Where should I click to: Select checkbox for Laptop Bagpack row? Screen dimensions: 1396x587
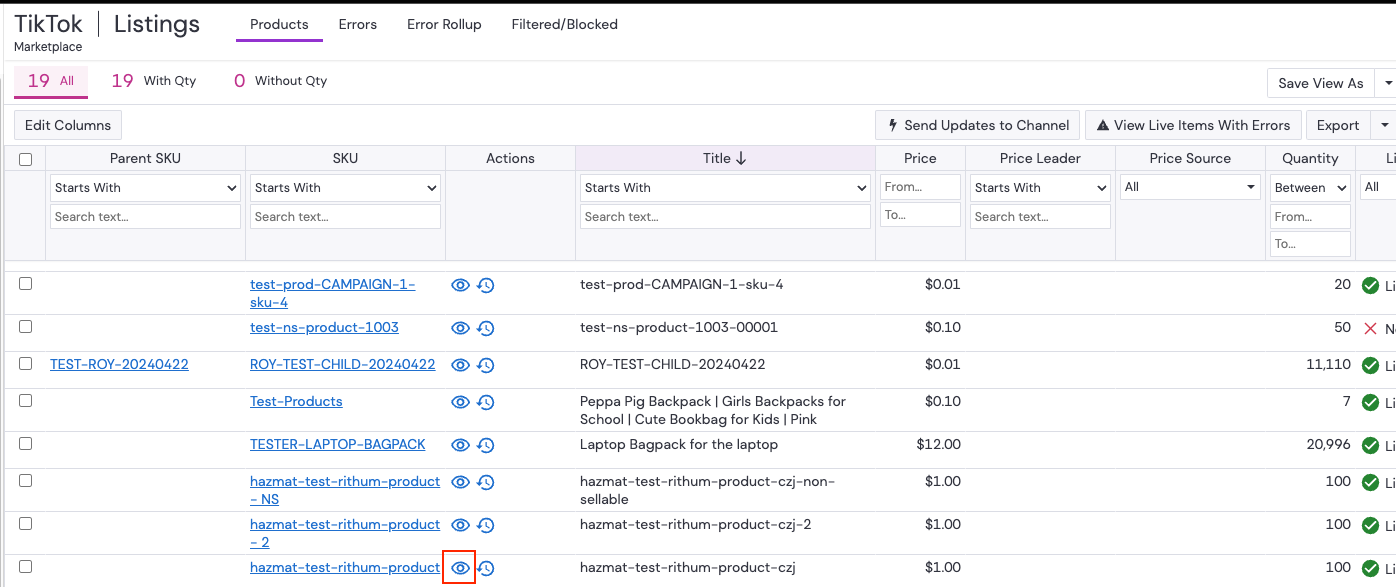pyautogui.click(x=26, y=443)
